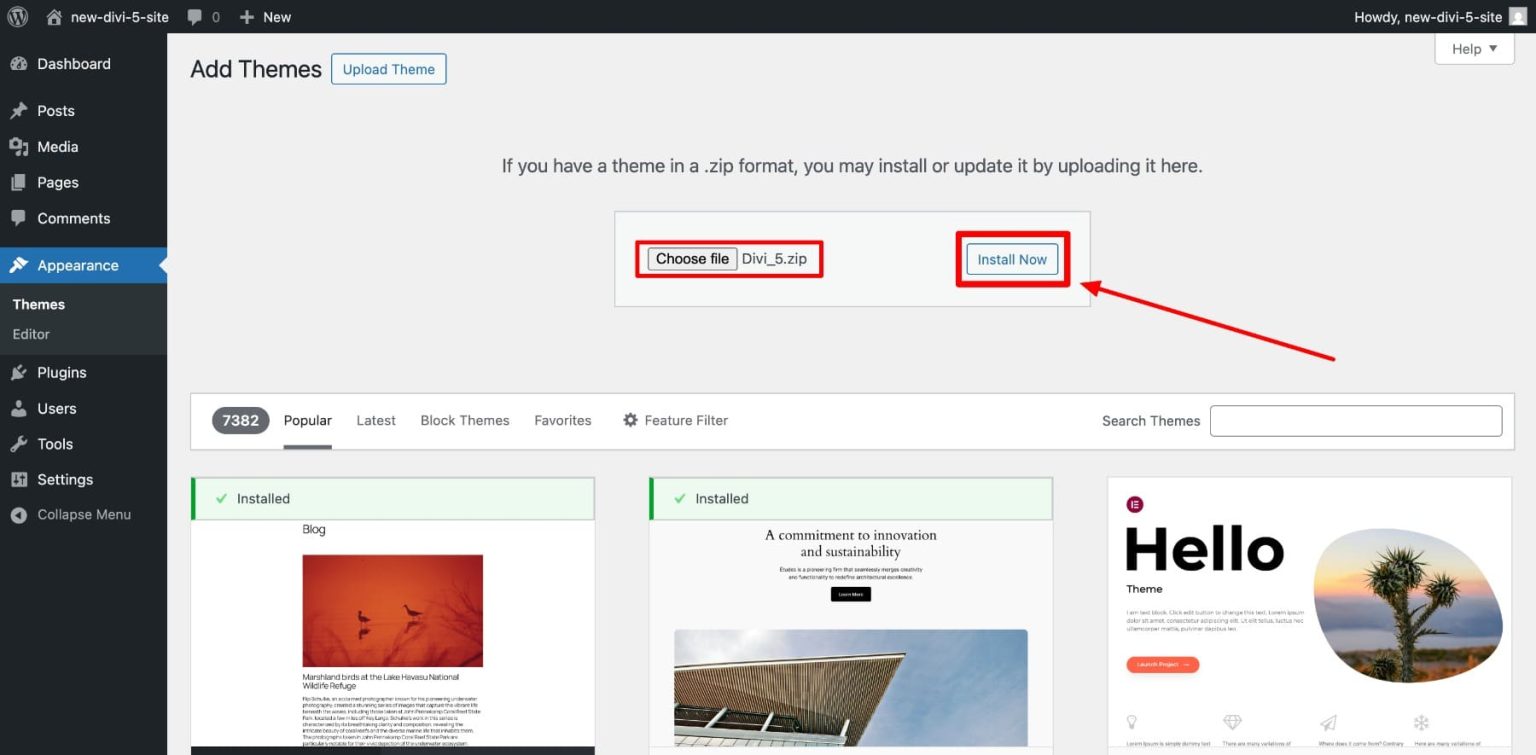Open the Block Themes tab

pyautogui.click(x=464, y=420)
